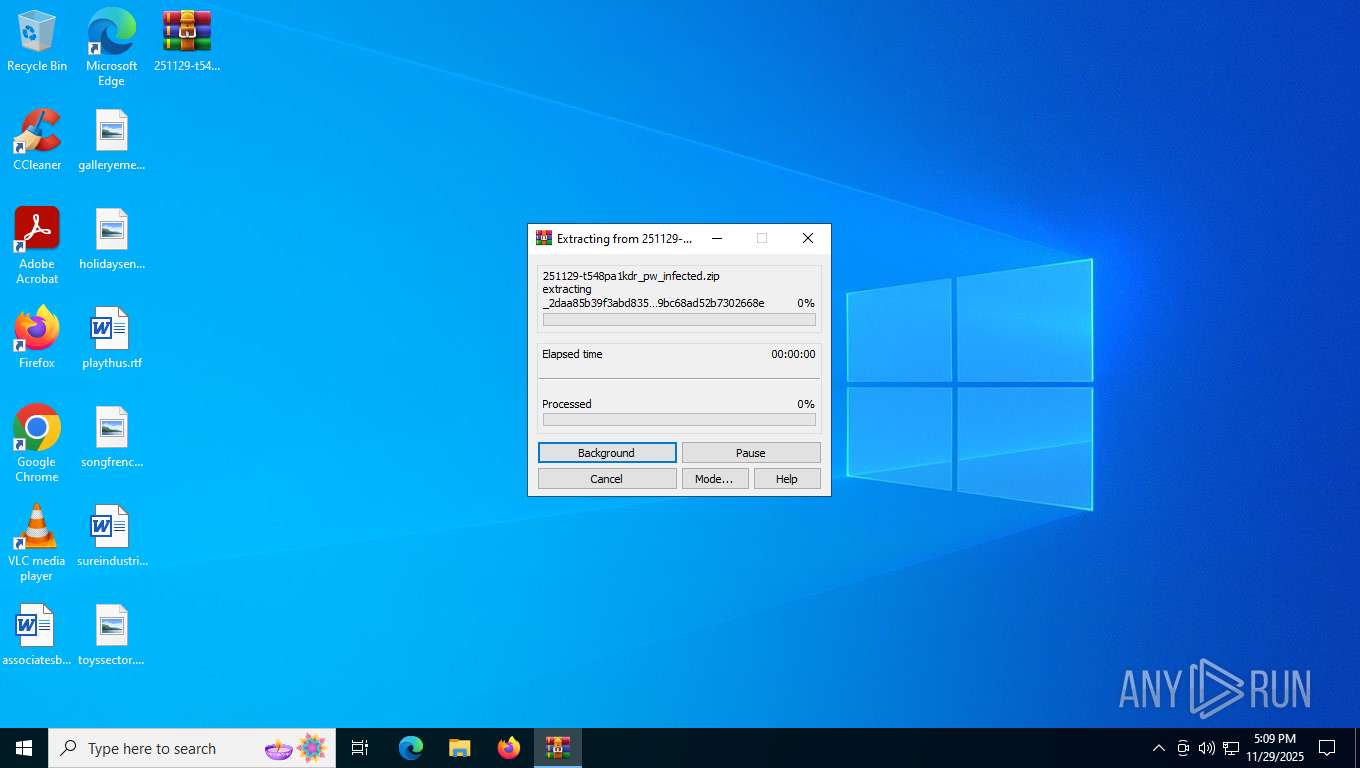
Task: Minimize the extraction dialog
Action: point(715,238)
